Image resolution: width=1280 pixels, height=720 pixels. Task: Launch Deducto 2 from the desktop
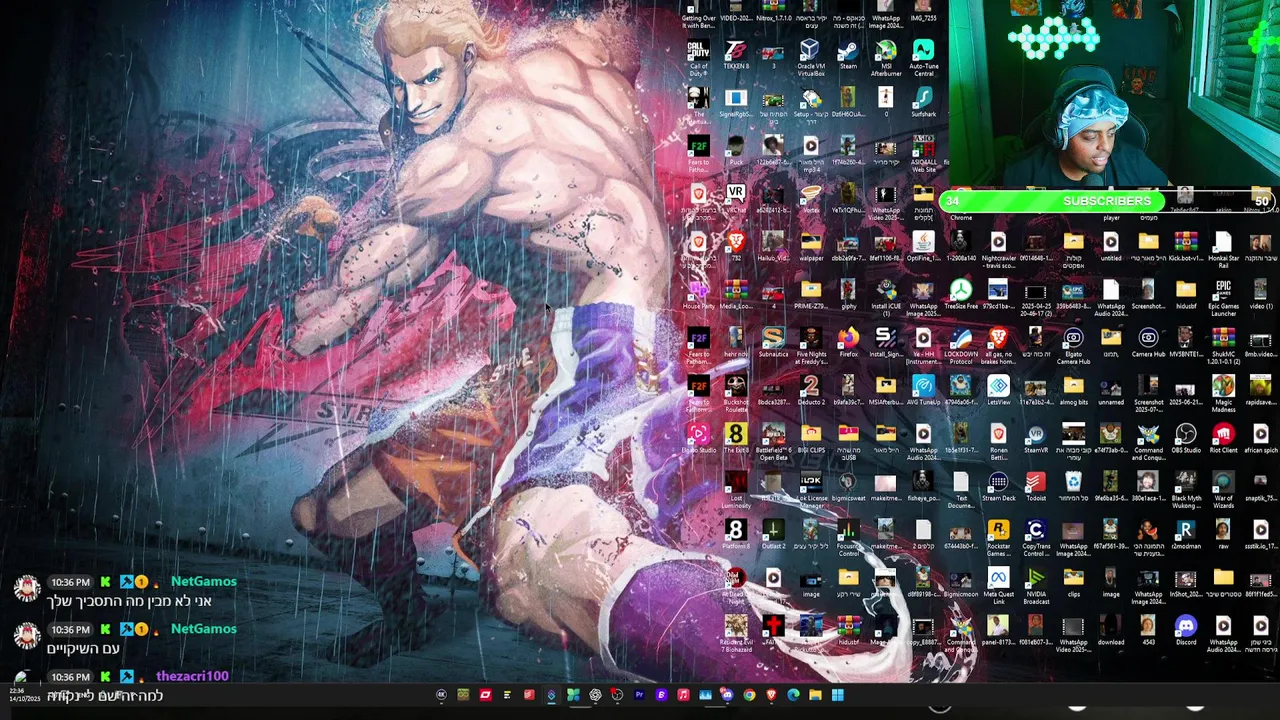(x=811, y=390)
